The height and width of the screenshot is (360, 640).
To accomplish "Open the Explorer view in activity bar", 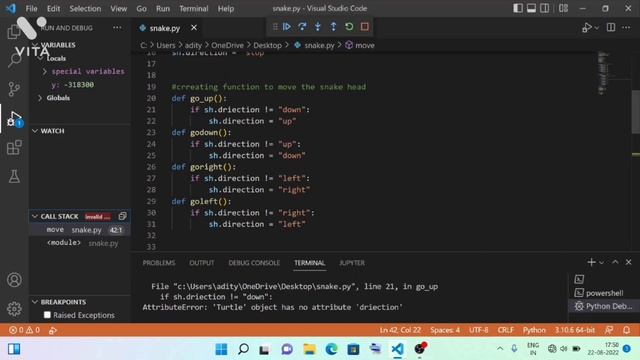I will coord(14,31).
